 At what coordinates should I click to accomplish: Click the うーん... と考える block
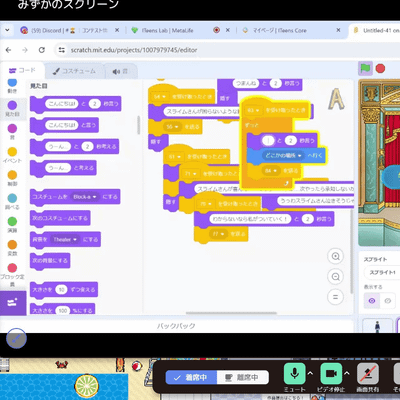(63, 168)
